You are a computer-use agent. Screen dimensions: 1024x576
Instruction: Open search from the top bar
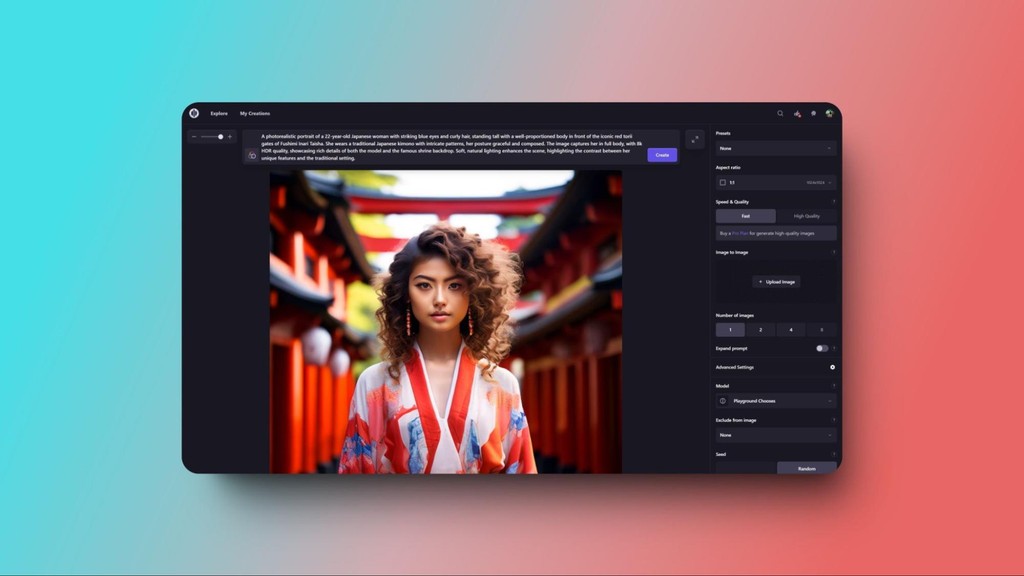pos(780,113)
